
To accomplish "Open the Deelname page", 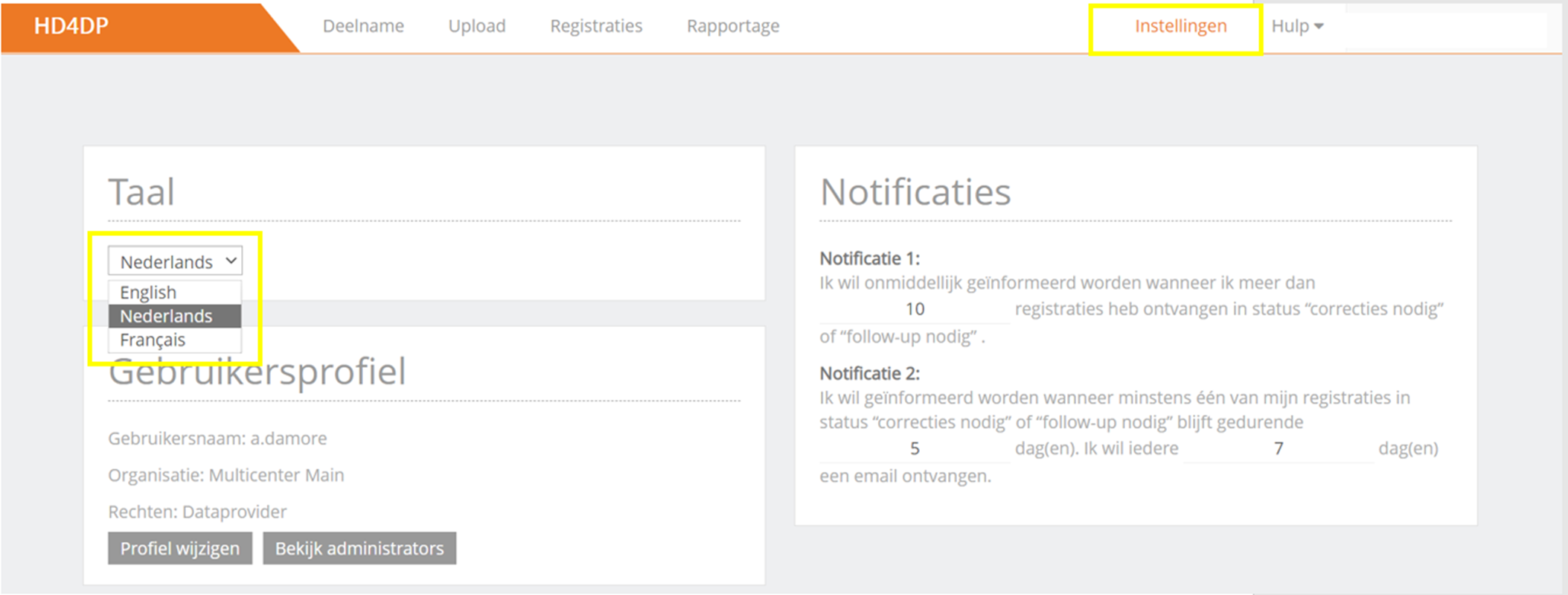I will [363, 26].
